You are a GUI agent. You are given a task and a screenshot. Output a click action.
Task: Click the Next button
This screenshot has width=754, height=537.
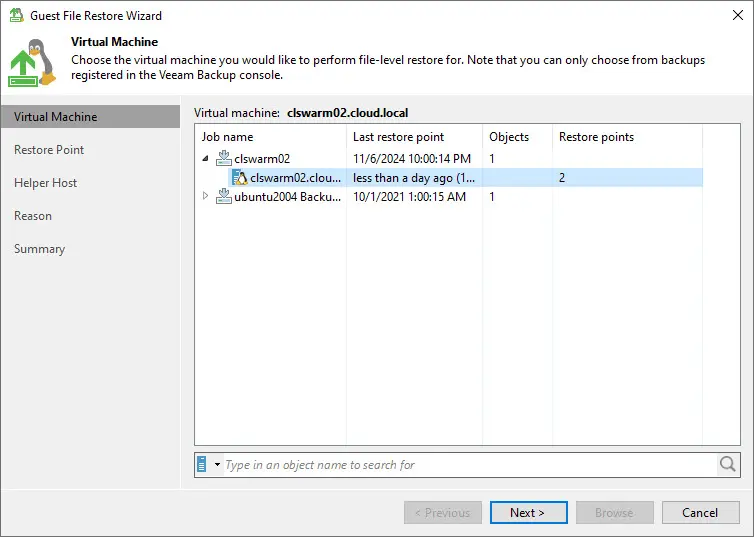click(528, 512)
